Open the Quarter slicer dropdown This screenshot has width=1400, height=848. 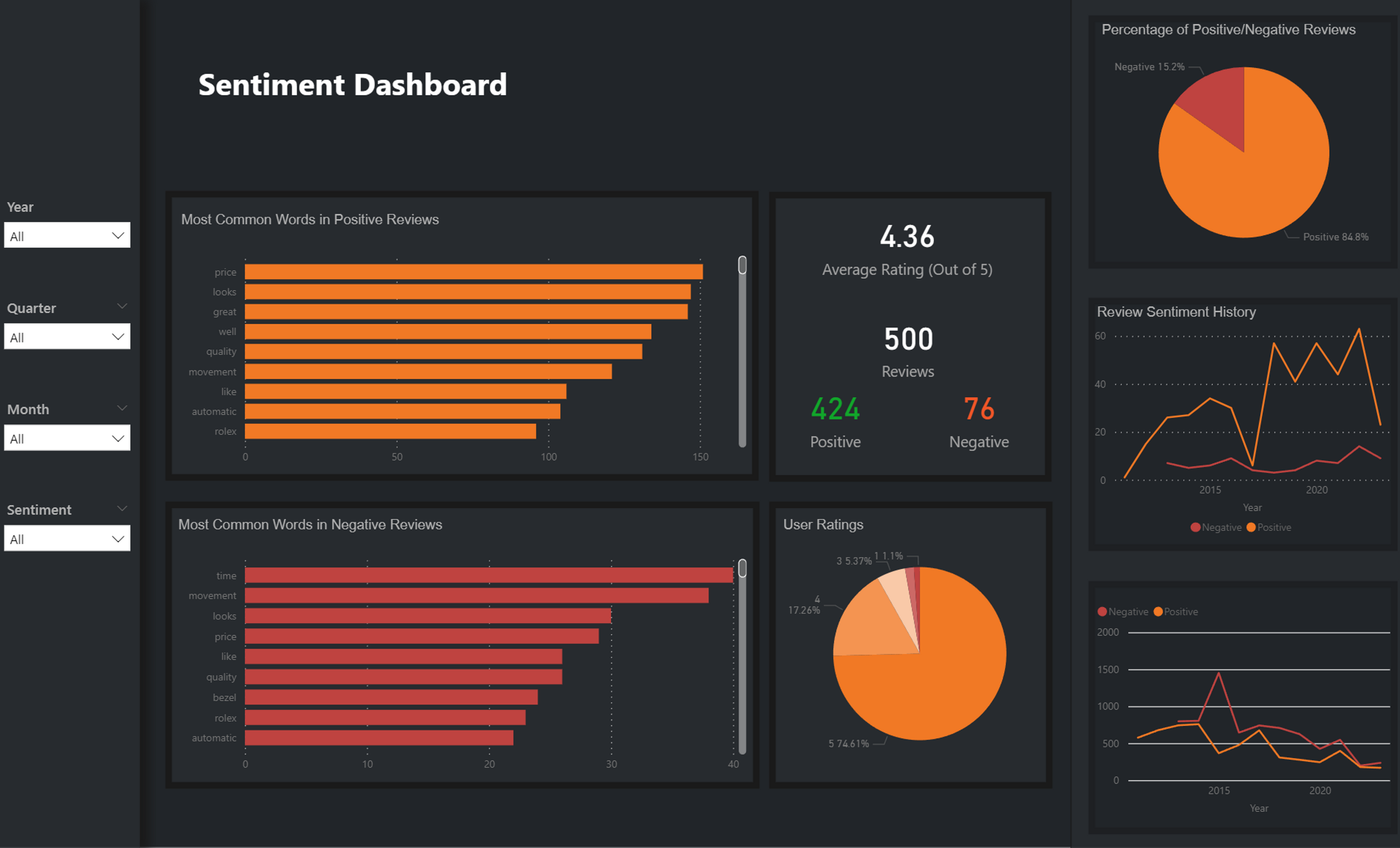[x=67, y=337]
